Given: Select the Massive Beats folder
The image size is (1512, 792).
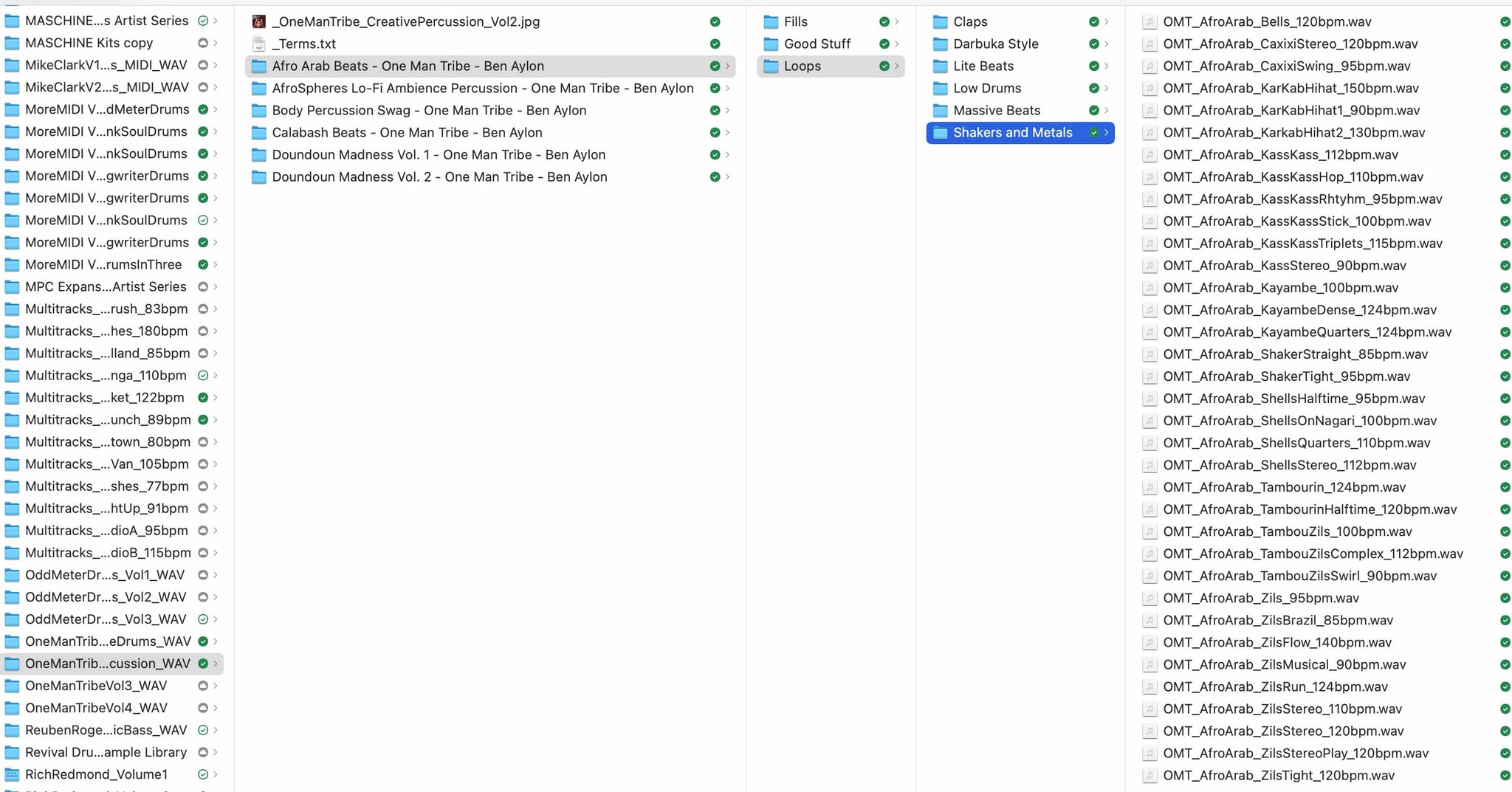Looking at the screenshot, I should (x=996, y=111).
